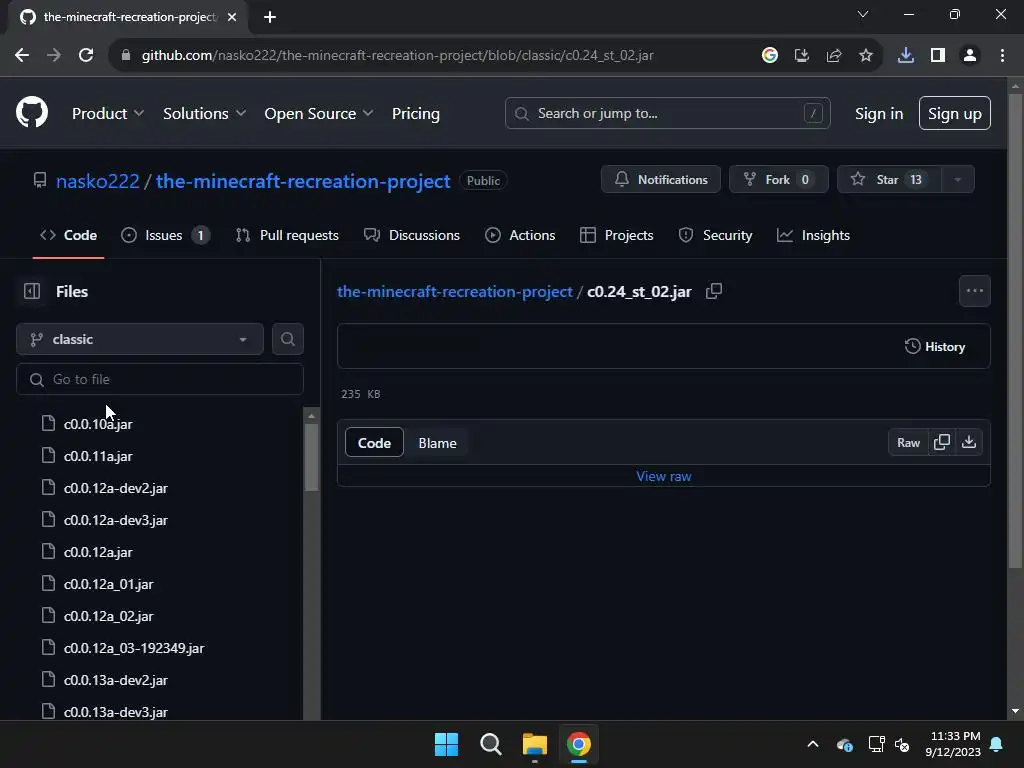
Task: Show hidden system tray icons chevron
Action: (x=813, y=744)
